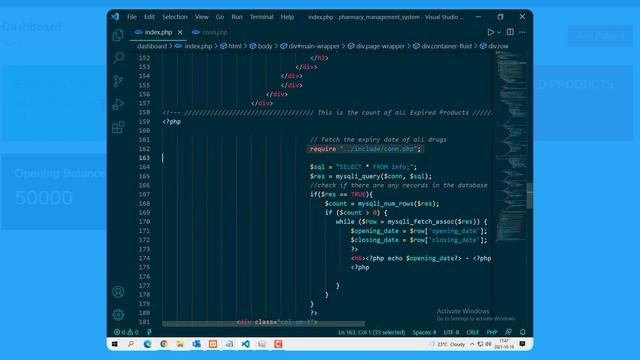Open the Run and Debug view
The image size is (640, 360).
pos(118,104)
